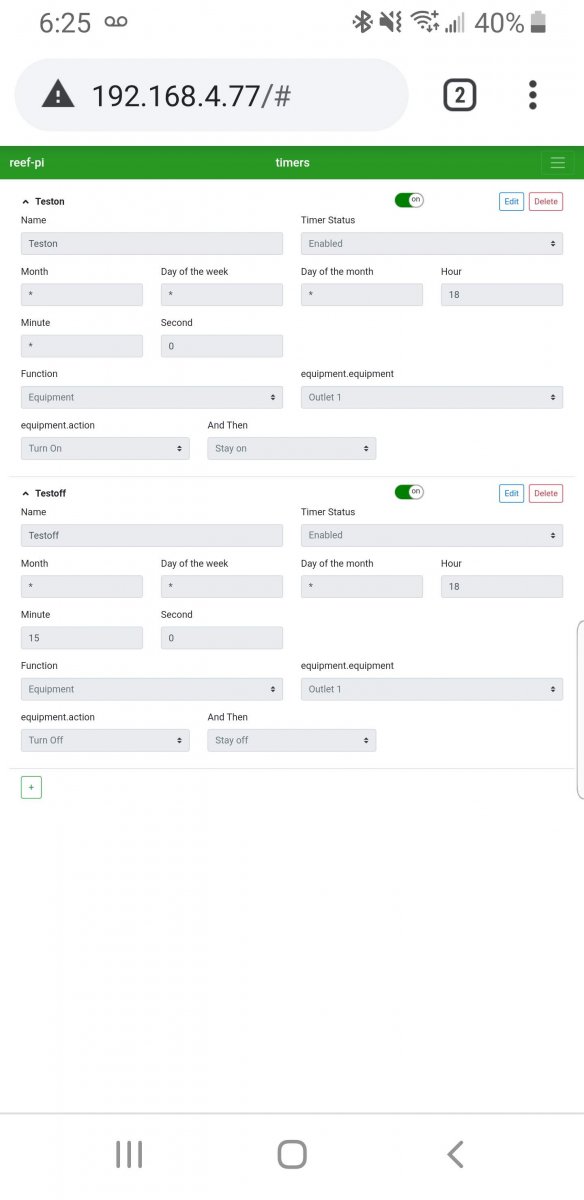The height and width of the screenshot is (1200, 584).
Task: Tap the Android home button
Action: point(292,1154)
